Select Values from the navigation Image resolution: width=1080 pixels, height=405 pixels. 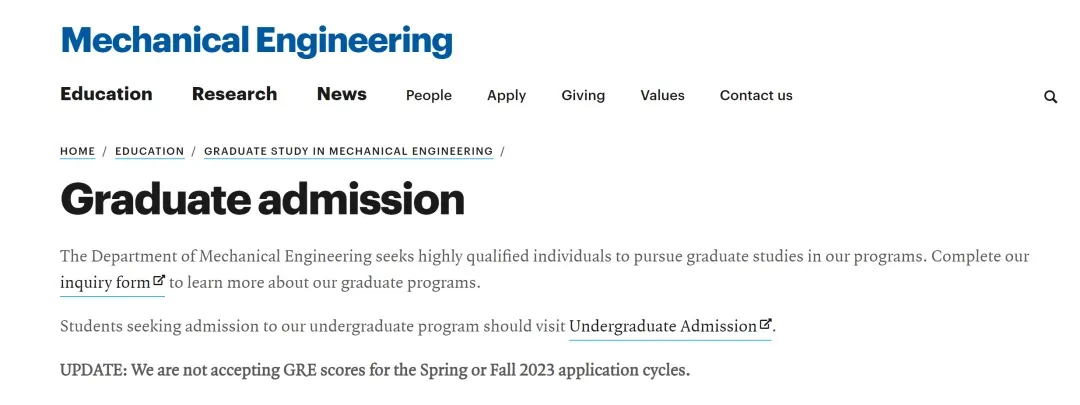click(662, 96)
